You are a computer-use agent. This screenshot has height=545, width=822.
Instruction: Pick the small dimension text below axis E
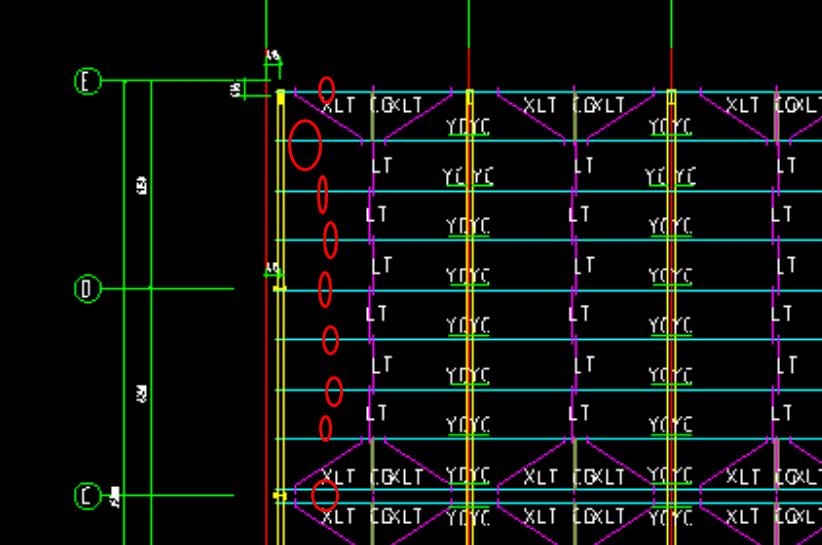[236, 89]
